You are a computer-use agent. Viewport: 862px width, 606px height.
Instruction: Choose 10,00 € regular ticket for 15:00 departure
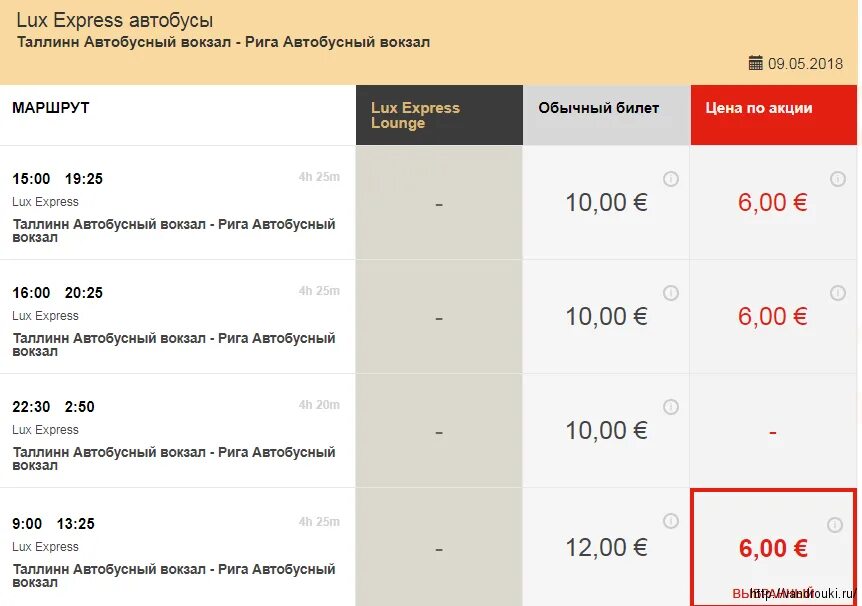[x=607, y=202]
